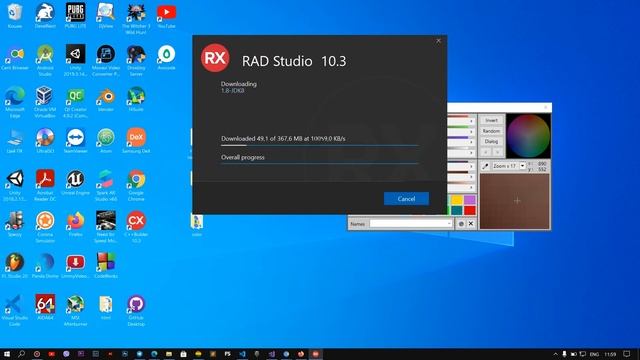Open GitHub Desktop shortcut
The width and height of the screenshot is (640, 360).
(136, 310)
